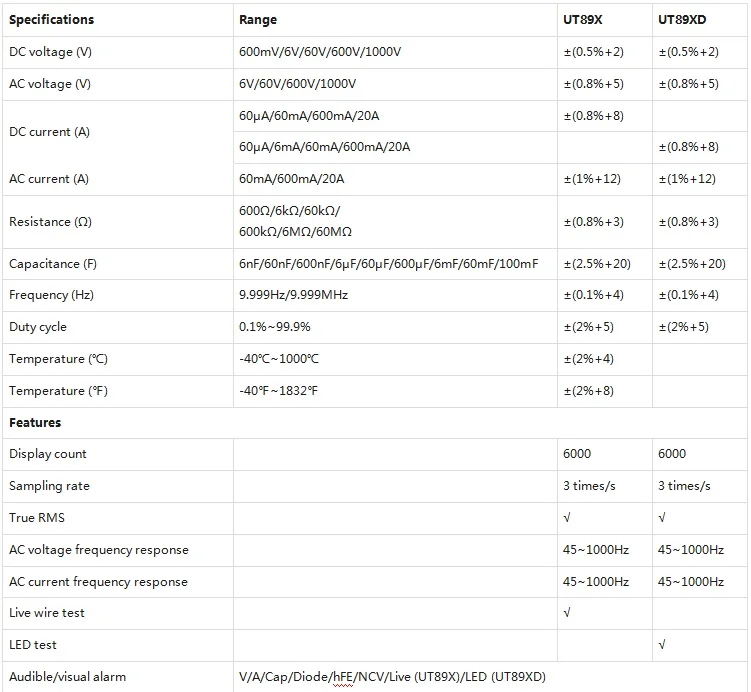Select the Resistance (Ω) row label
The width and height of the screenshot is (751, 692).
click(x=50, y=222)
